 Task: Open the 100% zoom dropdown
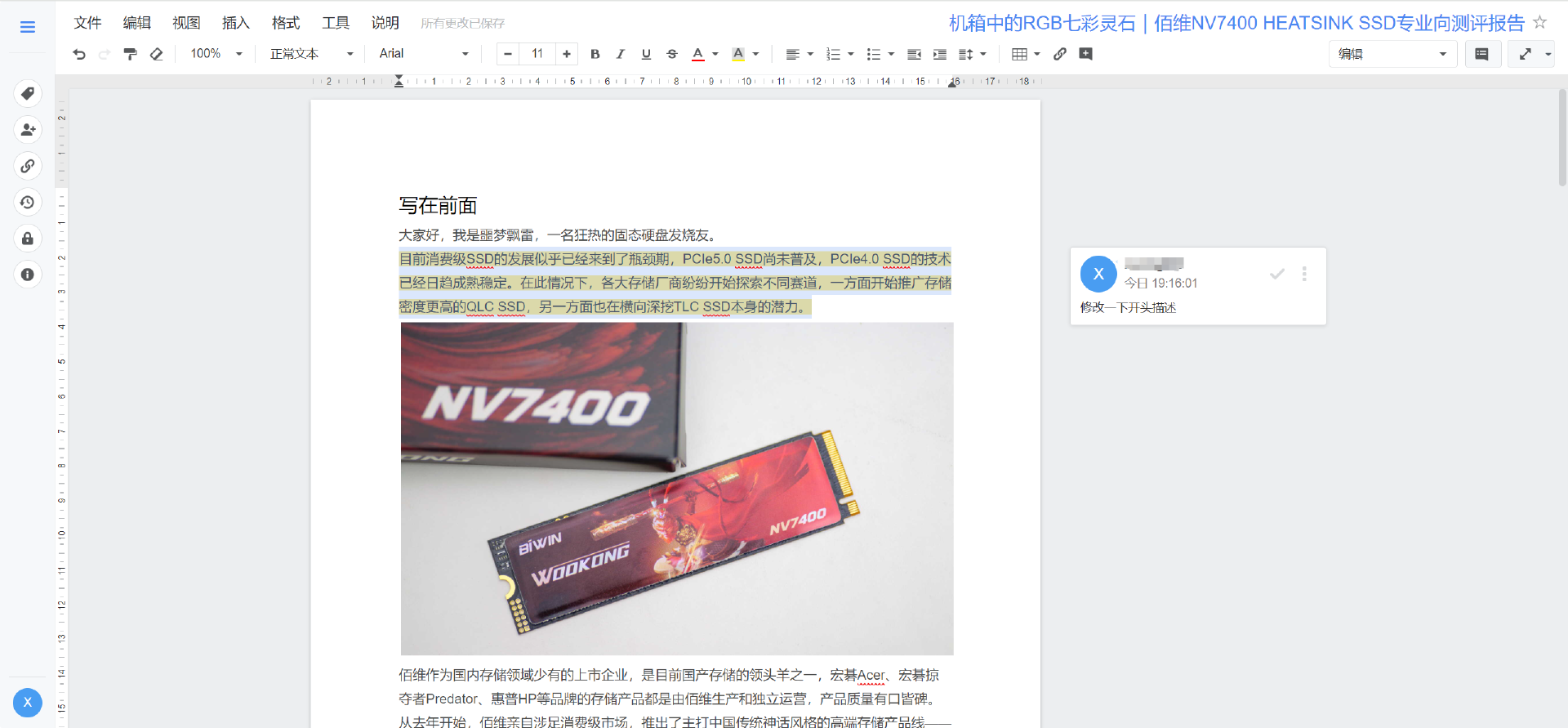(216, 54)
